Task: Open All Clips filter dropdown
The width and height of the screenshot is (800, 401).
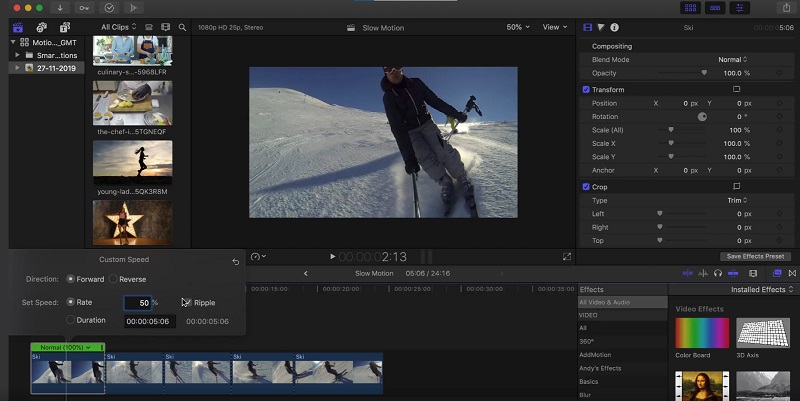Action: click(119, 27)
